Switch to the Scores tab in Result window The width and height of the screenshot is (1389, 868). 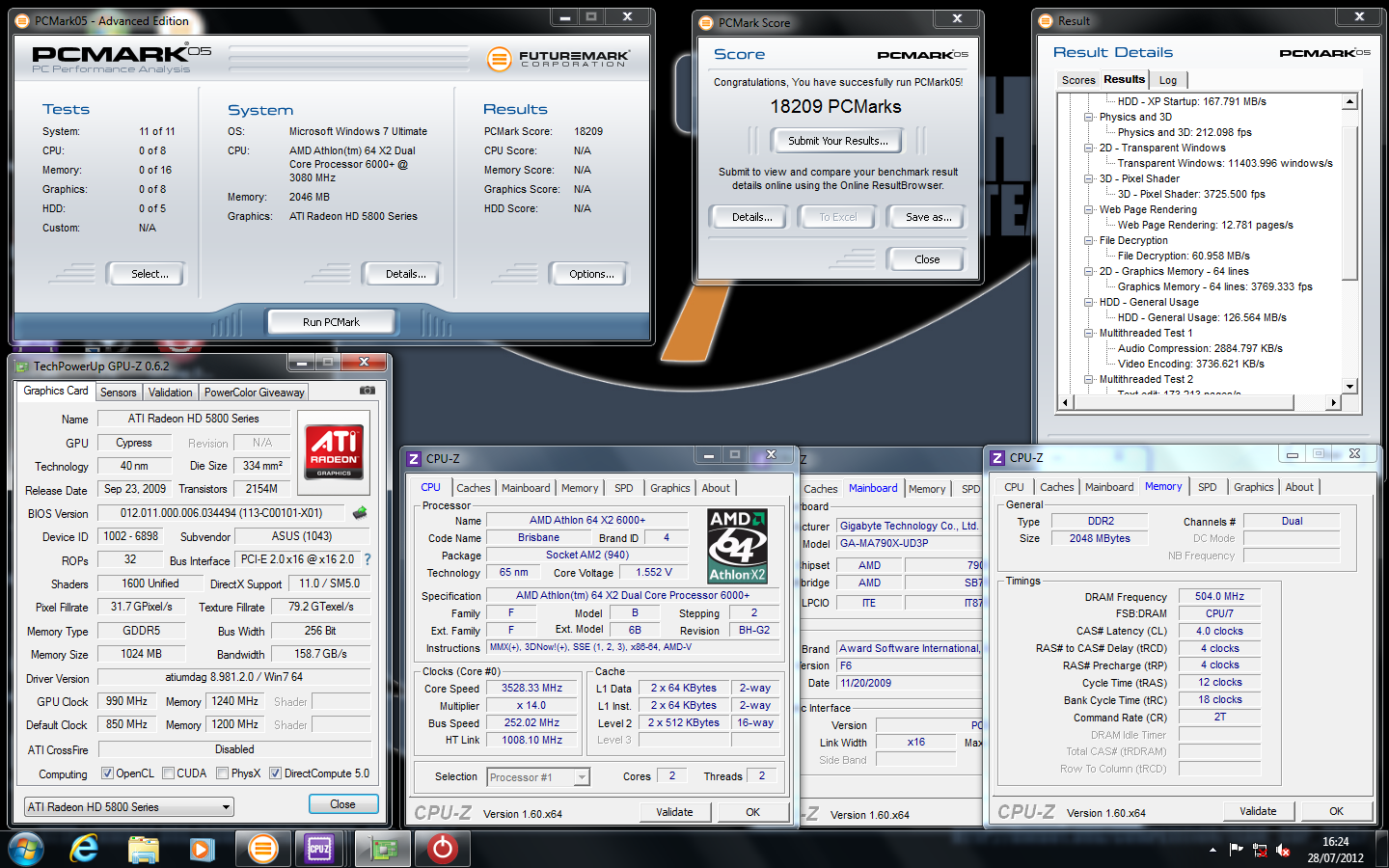[x=1078, y=80]
